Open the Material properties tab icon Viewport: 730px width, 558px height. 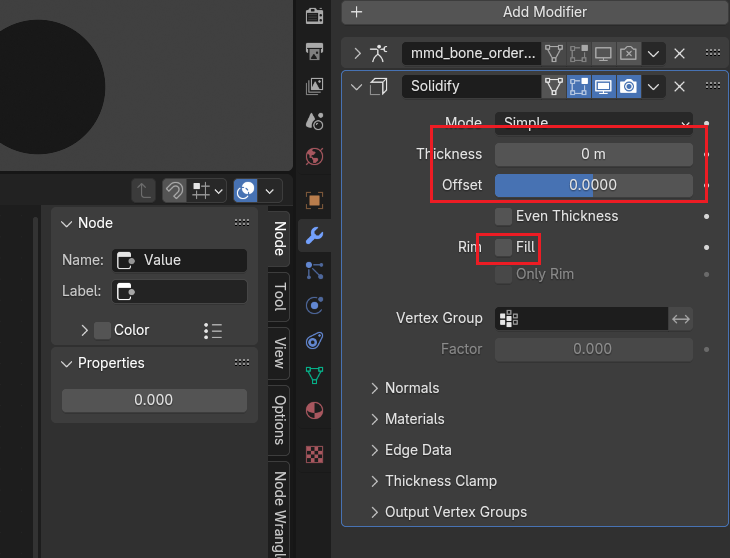coord(314,411)
